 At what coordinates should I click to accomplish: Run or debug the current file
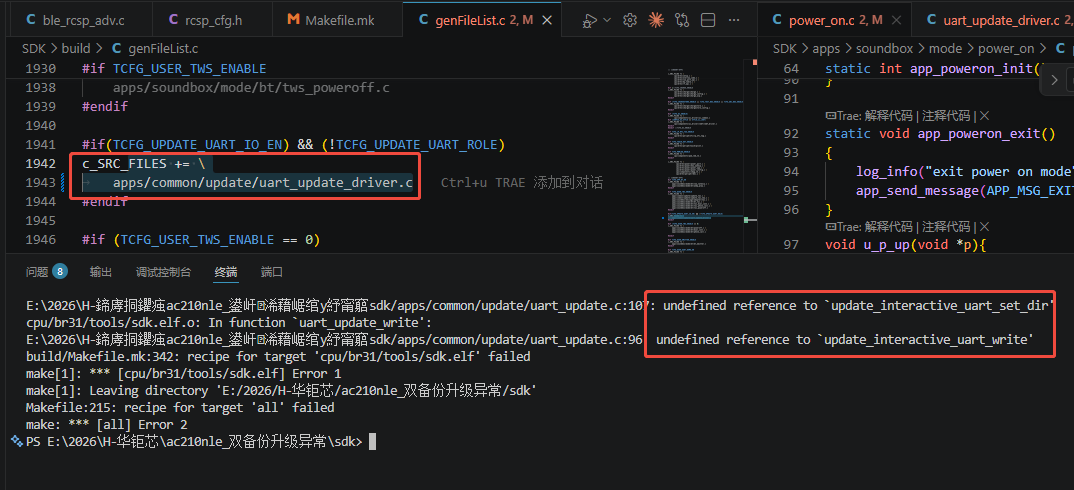pos(589,21)
